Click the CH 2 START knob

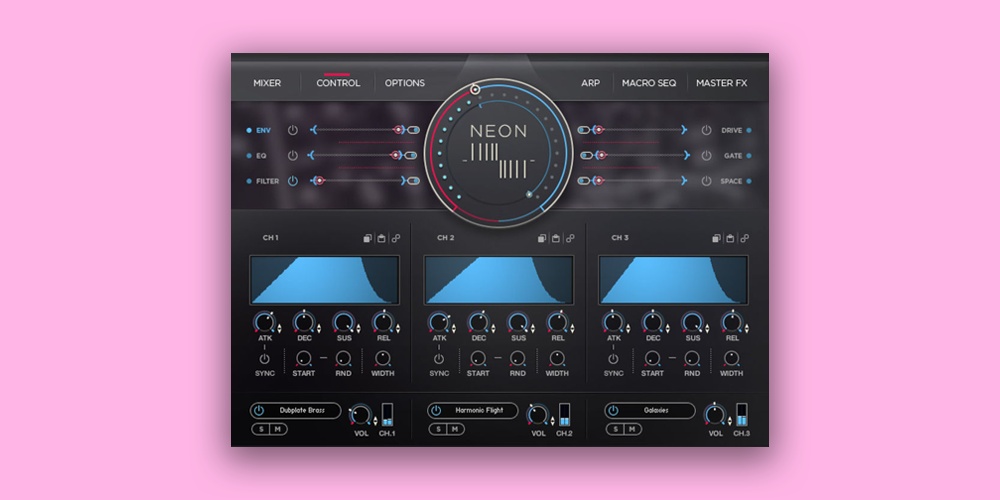click(478, 358)
